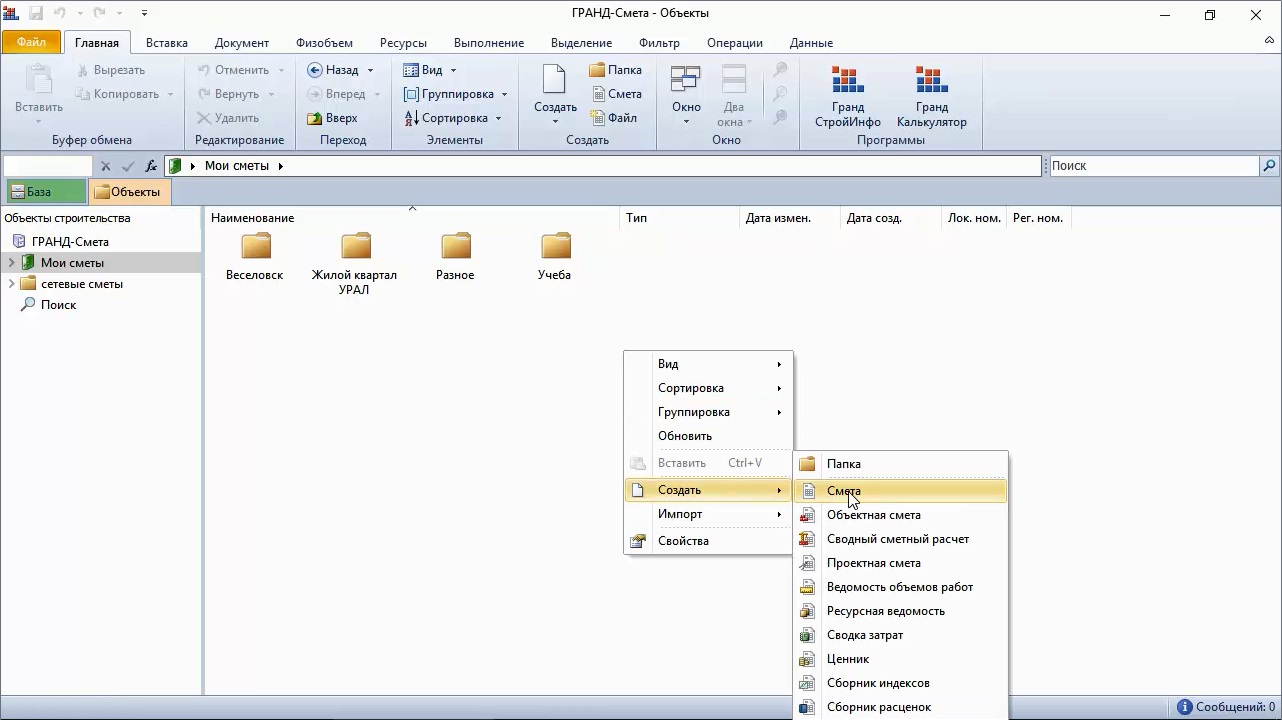Switch to the Физобъем ribbon tab
This screenshot has width=1282, height=720.
(324, 43)
